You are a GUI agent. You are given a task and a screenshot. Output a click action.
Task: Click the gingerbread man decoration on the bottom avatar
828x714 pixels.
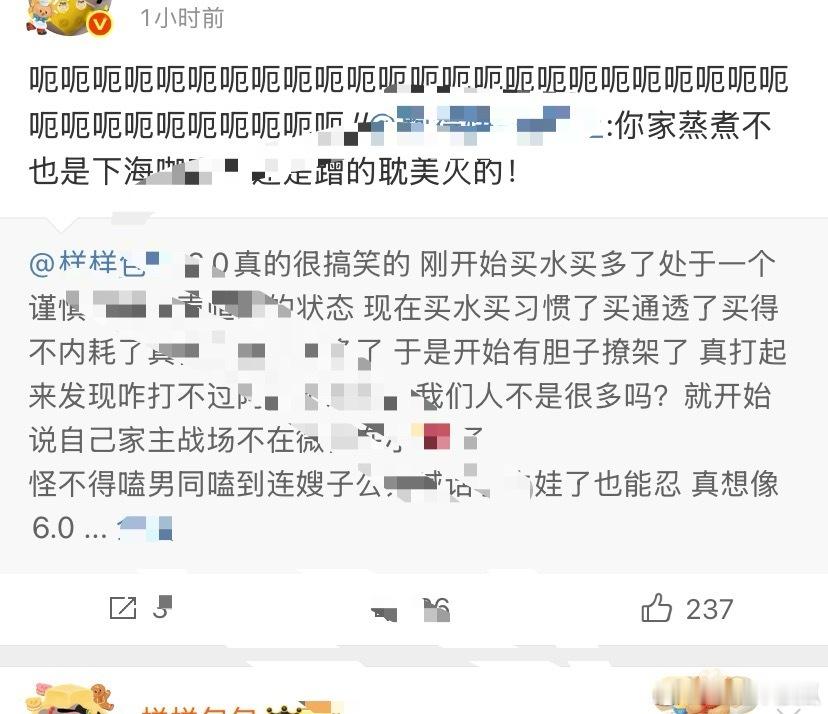tap(100, 695)
